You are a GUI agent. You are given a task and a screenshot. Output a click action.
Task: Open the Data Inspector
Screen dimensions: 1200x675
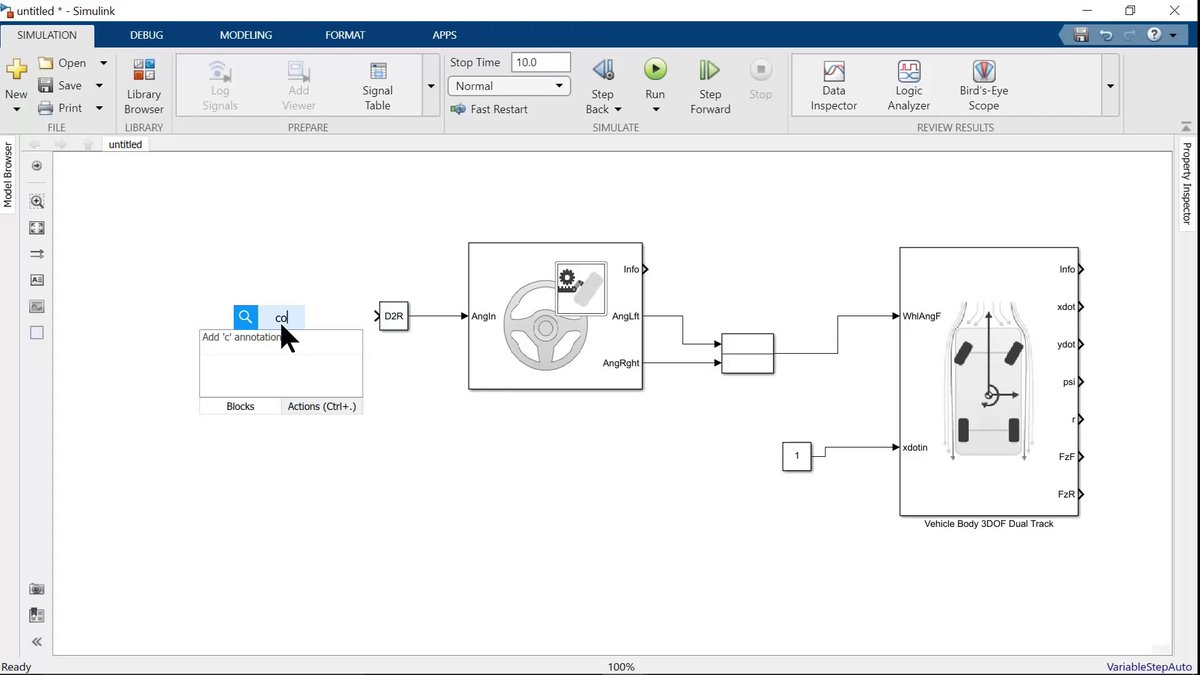[834, 86]
